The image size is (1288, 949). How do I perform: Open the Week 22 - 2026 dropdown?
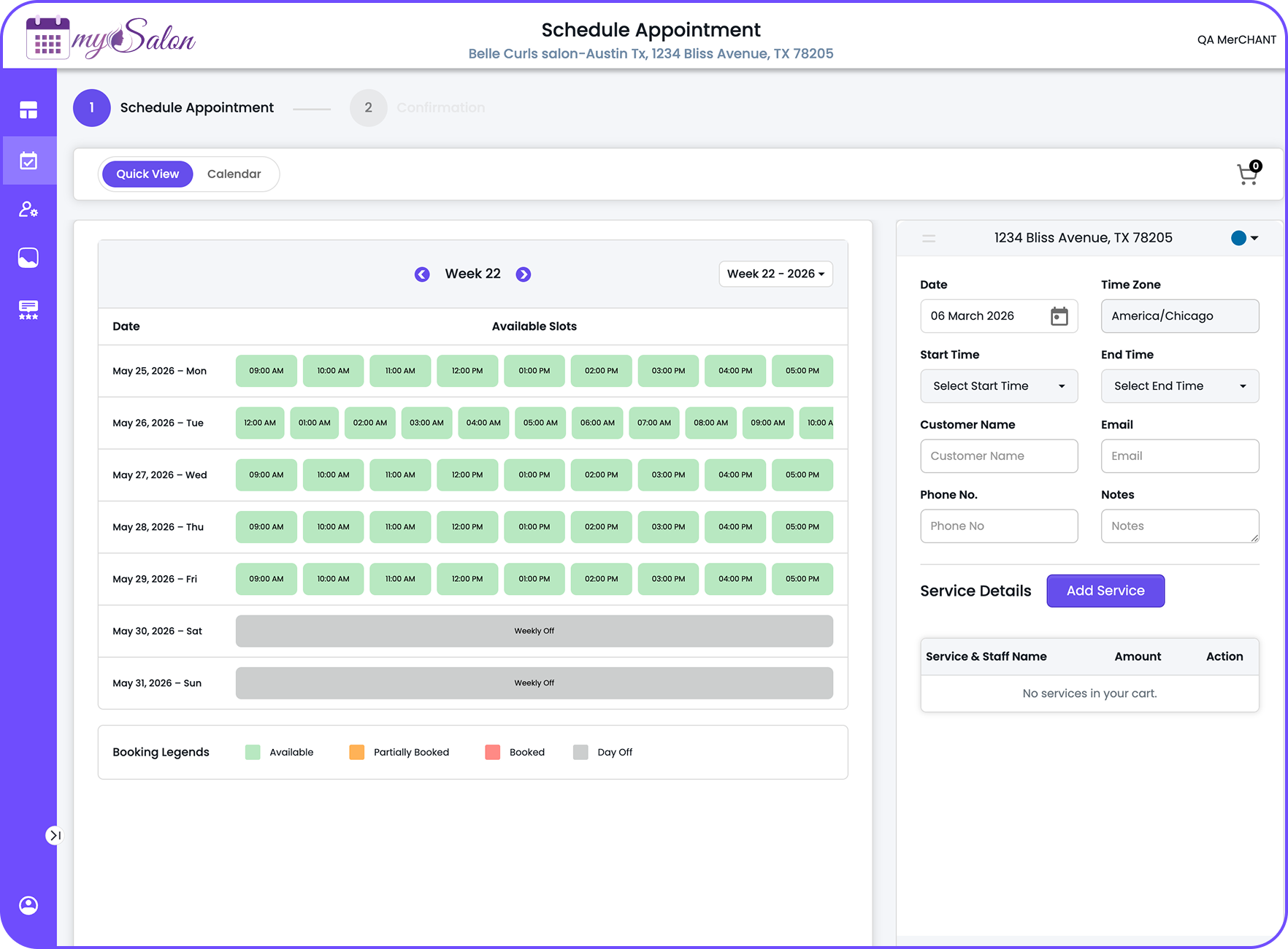tap(775, 274)
